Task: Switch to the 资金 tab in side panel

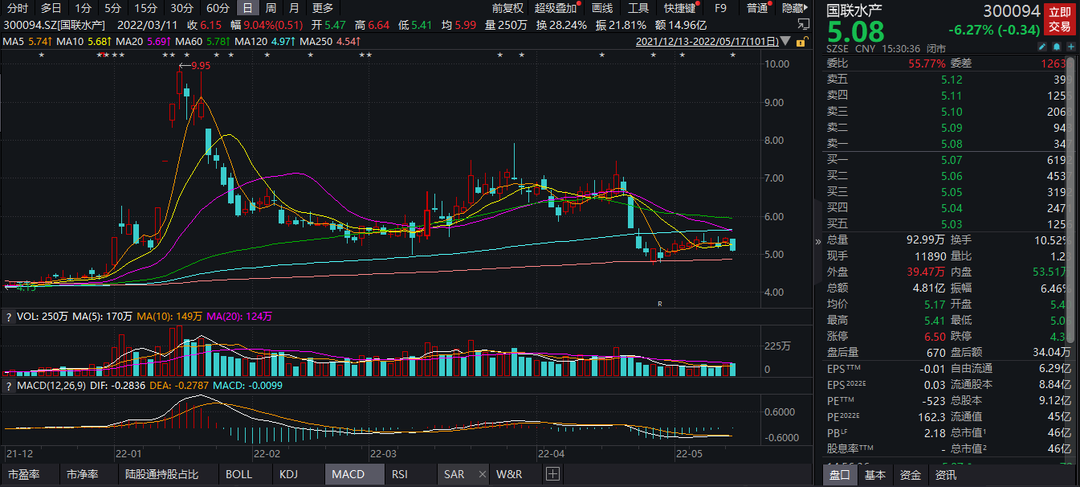Action: coord(910,475)
